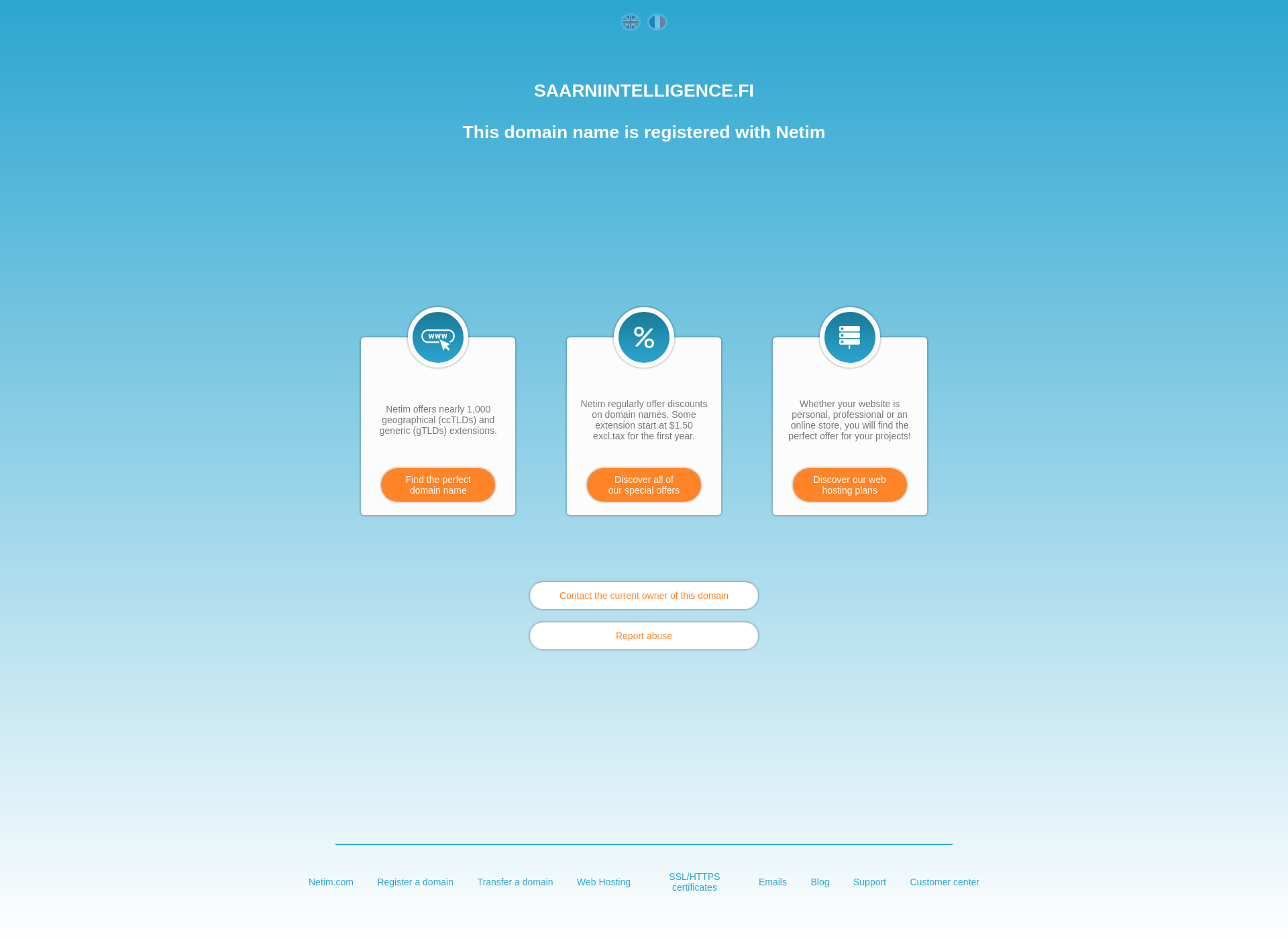The width and height of the screenshot is (1288, 939).
Task: Click the Report abuse button
Action: pyautogui.click(x=644, y=636)
